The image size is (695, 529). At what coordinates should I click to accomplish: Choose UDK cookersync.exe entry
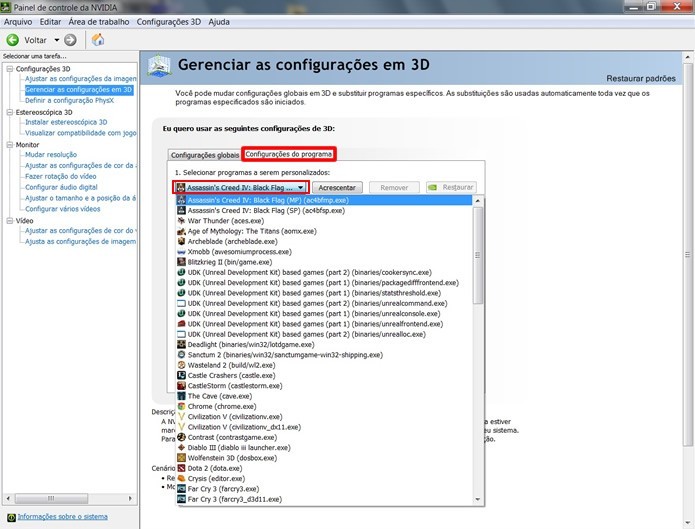[x=324, y=272]
